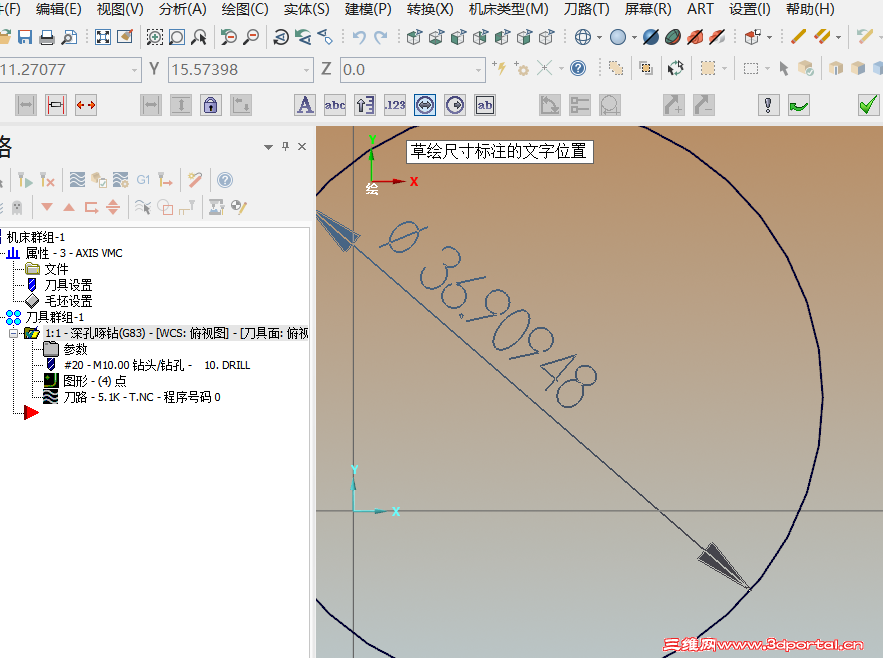Click the blue help question-mark icon
Screen dimensions: 883x658
click(578, 68)
